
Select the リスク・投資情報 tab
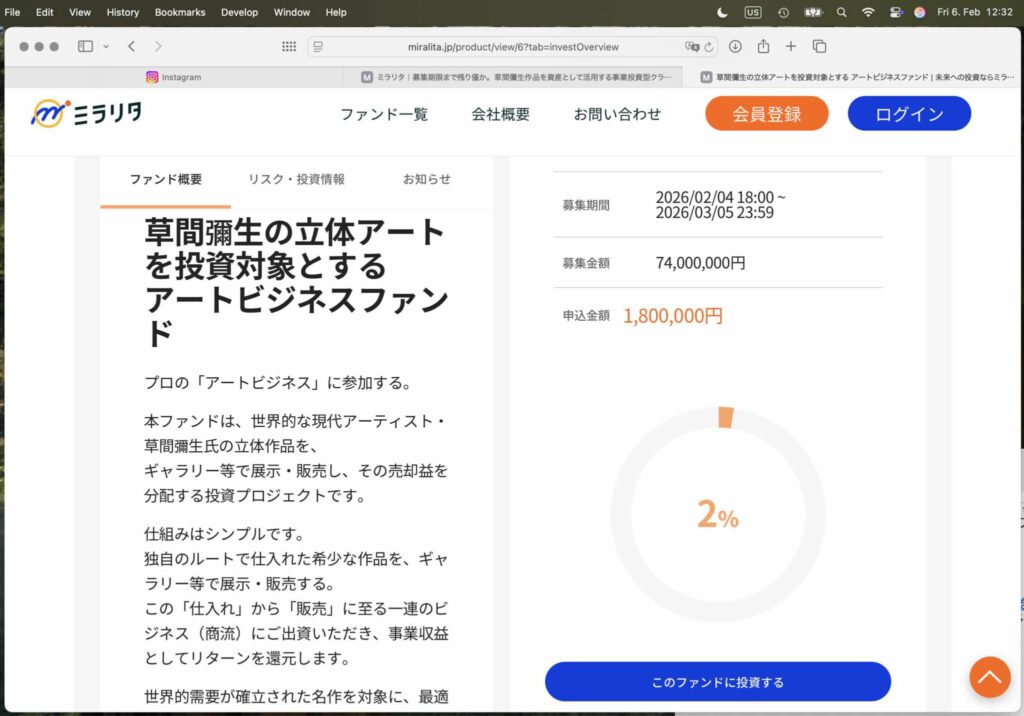tap(296, 179)
